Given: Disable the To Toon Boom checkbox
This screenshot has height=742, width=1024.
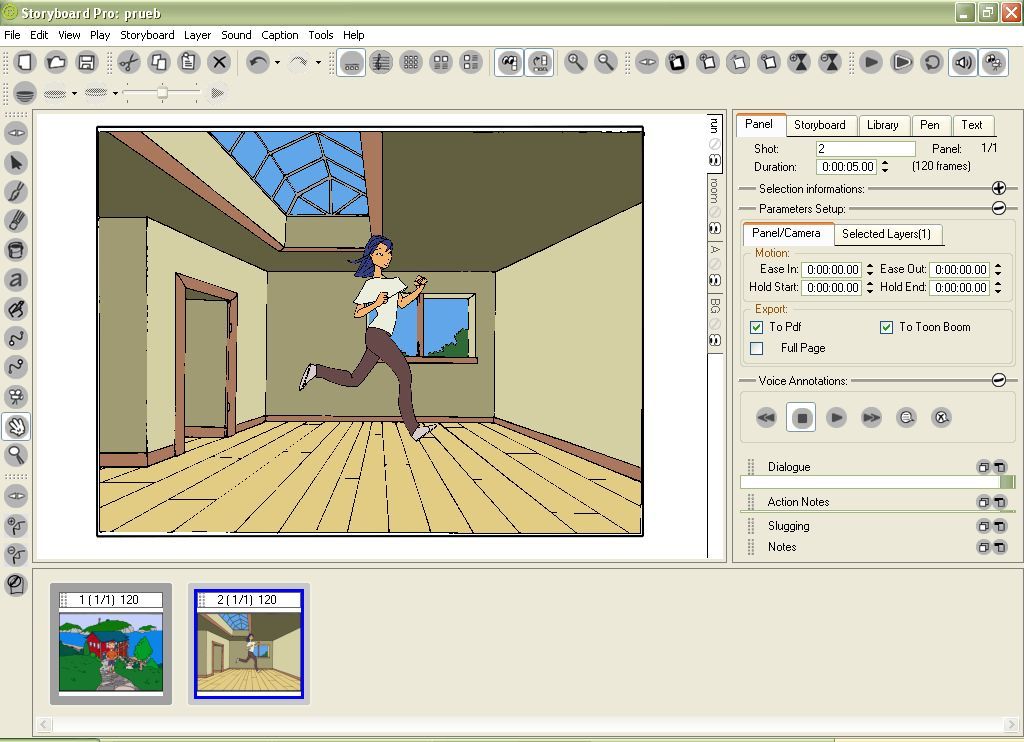Looking at the screenshot, I should [886, 327].
